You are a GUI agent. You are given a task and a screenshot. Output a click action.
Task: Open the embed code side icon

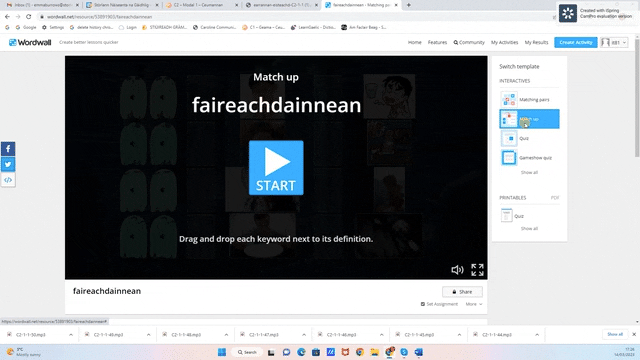(x=8, y=180)
